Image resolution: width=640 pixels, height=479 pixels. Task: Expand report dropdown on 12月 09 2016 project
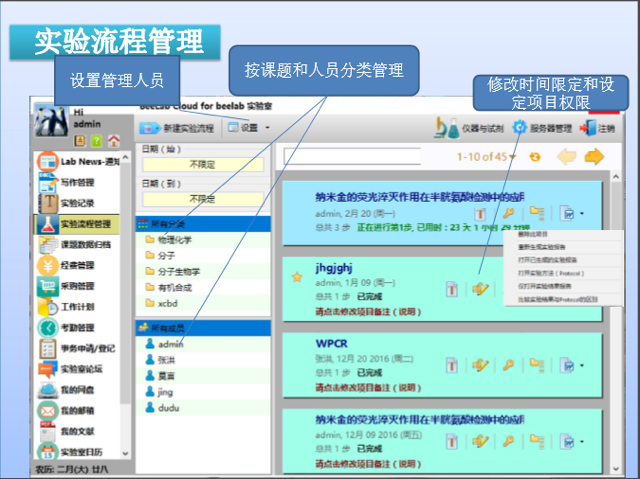(582, 441)
